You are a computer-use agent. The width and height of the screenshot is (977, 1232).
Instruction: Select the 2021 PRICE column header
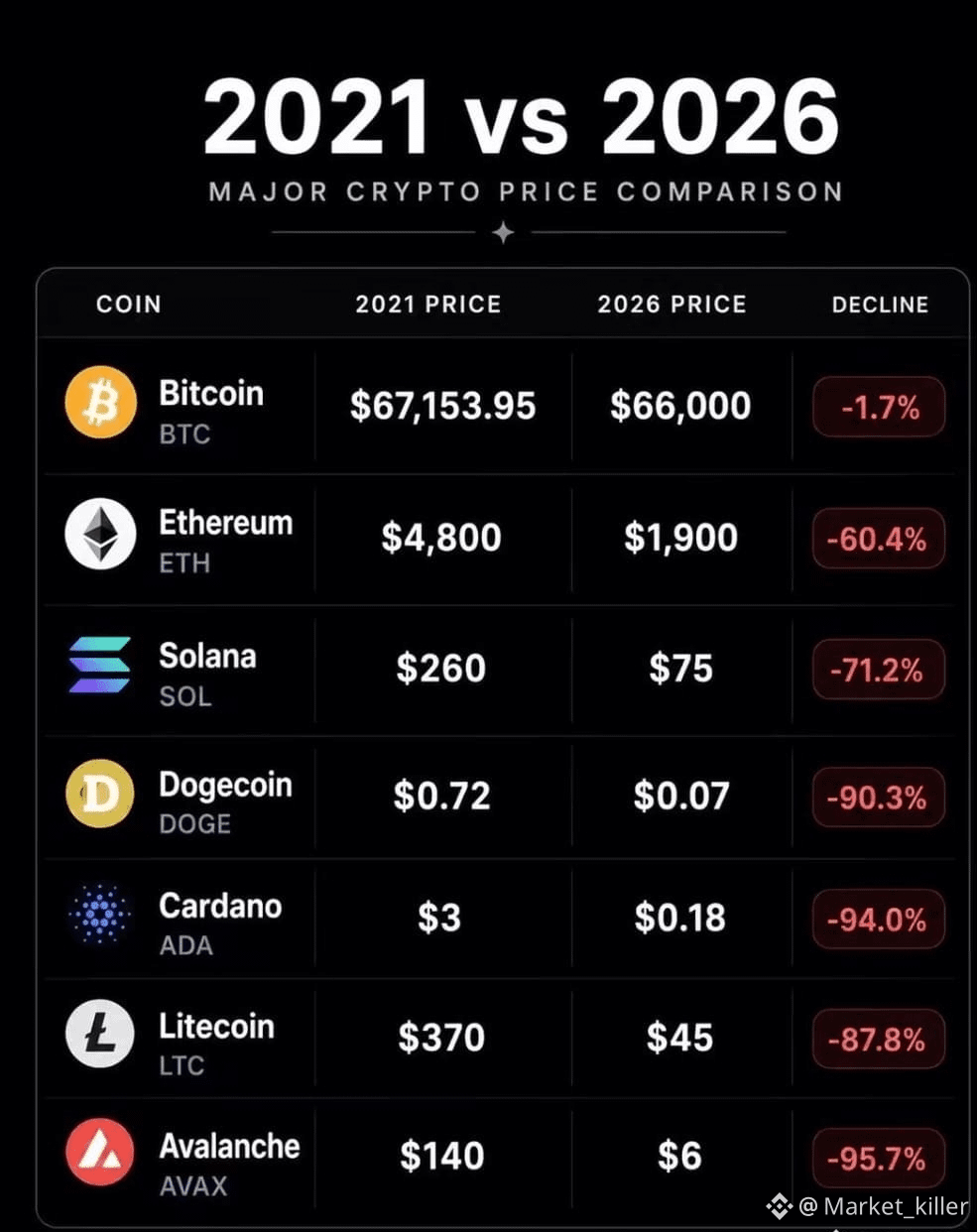click(x=428, y=305)
